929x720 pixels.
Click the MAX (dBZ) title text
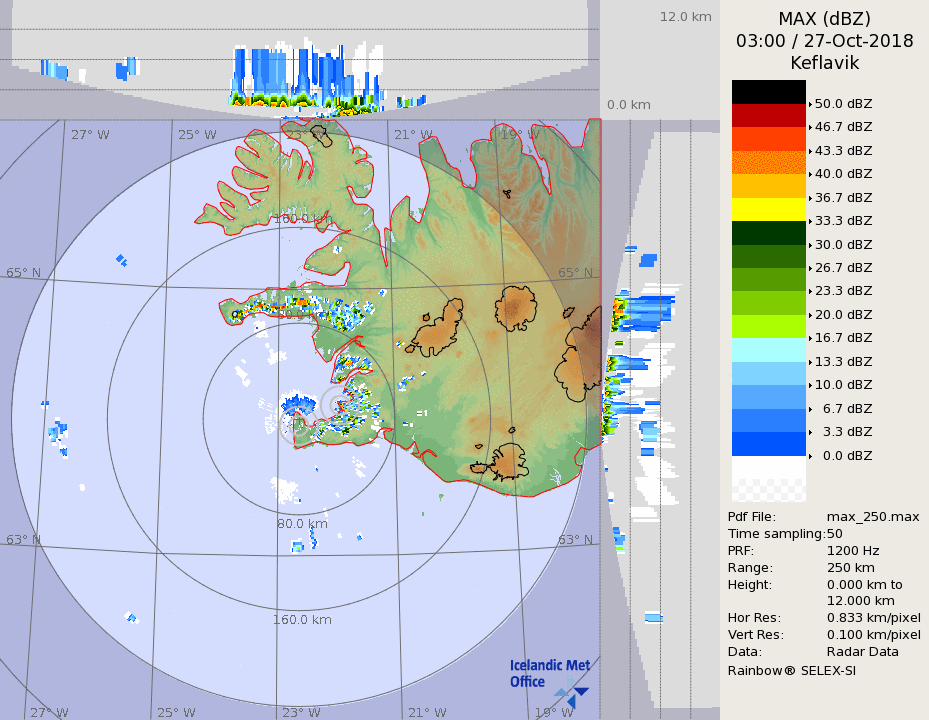(x=824, y=19)
